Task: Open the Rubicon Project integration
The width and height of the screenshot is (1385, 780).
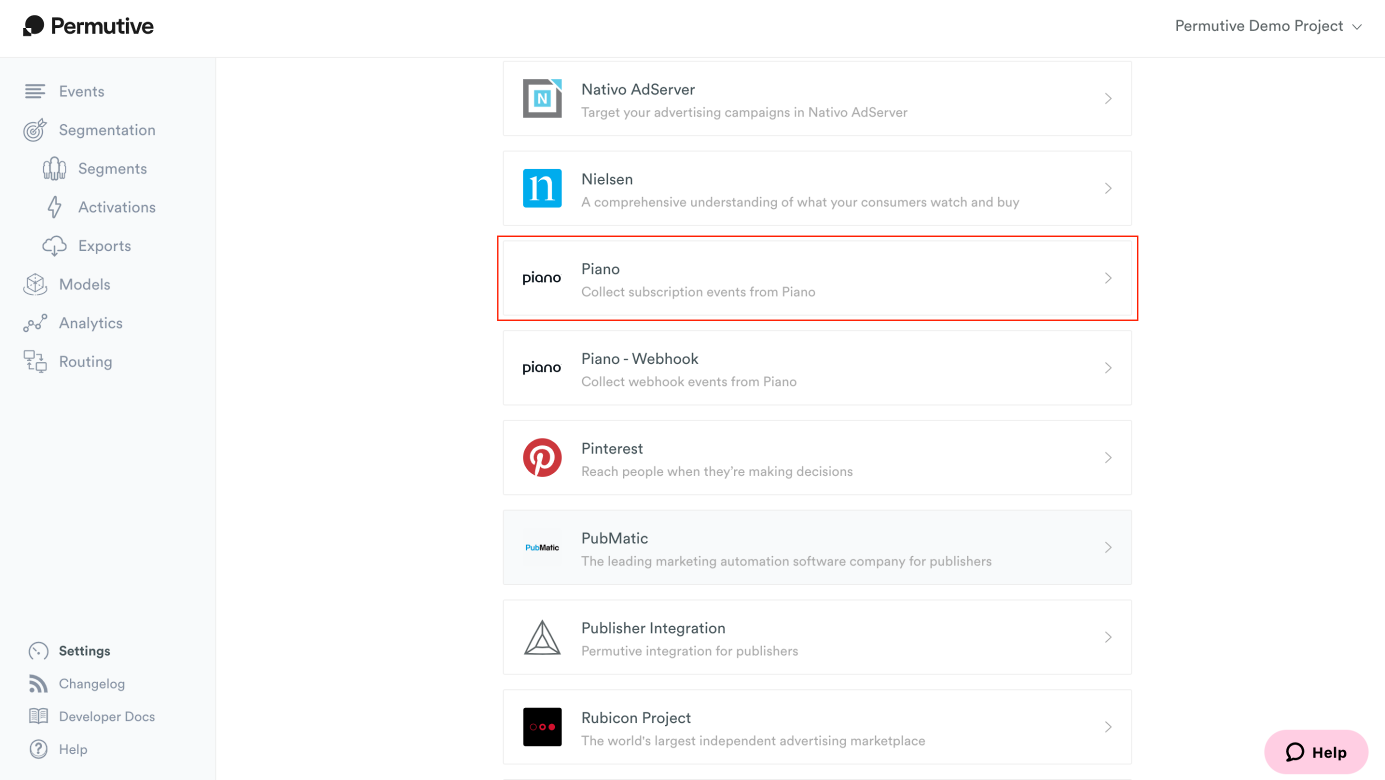Action: [817, 728]
